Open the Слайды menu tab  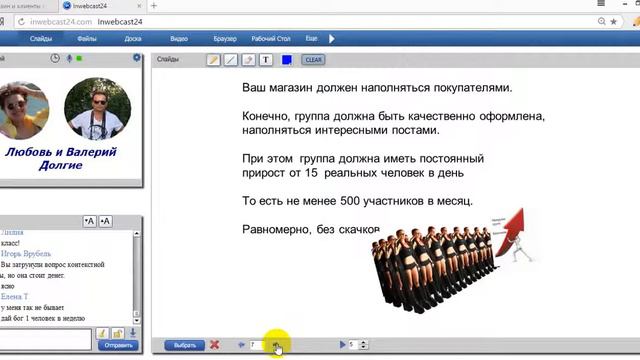pos(41,39)
